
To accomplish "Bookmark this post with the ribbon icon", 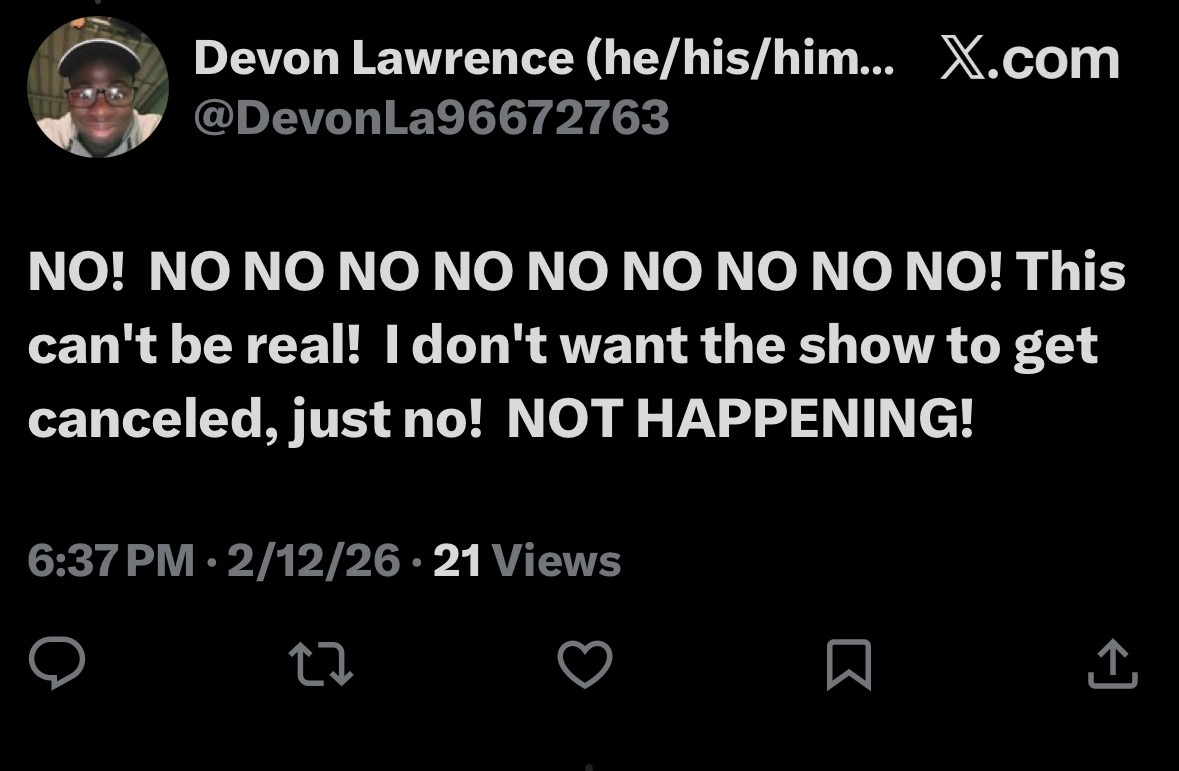I will coord(849,664).
